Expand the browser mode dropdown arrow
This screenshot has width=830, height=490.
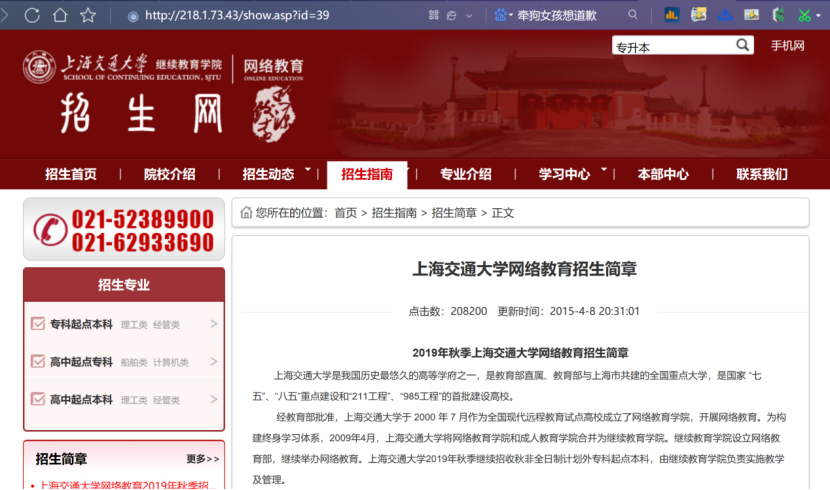point(469,16)
